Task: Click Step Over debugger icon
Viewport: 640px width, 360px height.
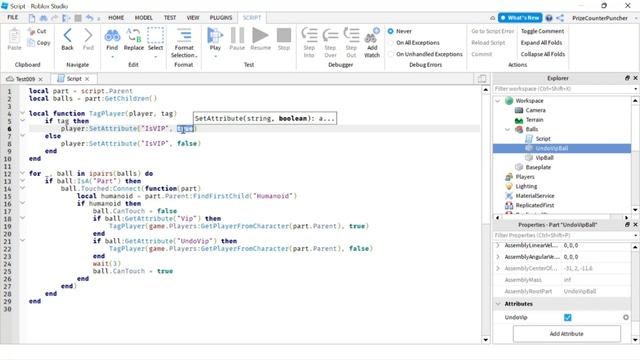Action: click(x=330, y=36)
